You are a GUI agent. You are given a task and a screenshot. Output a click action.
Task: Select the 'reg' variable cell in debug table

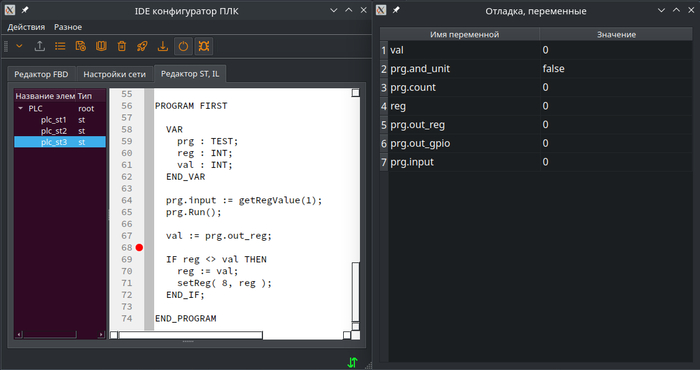pos(464,106)
